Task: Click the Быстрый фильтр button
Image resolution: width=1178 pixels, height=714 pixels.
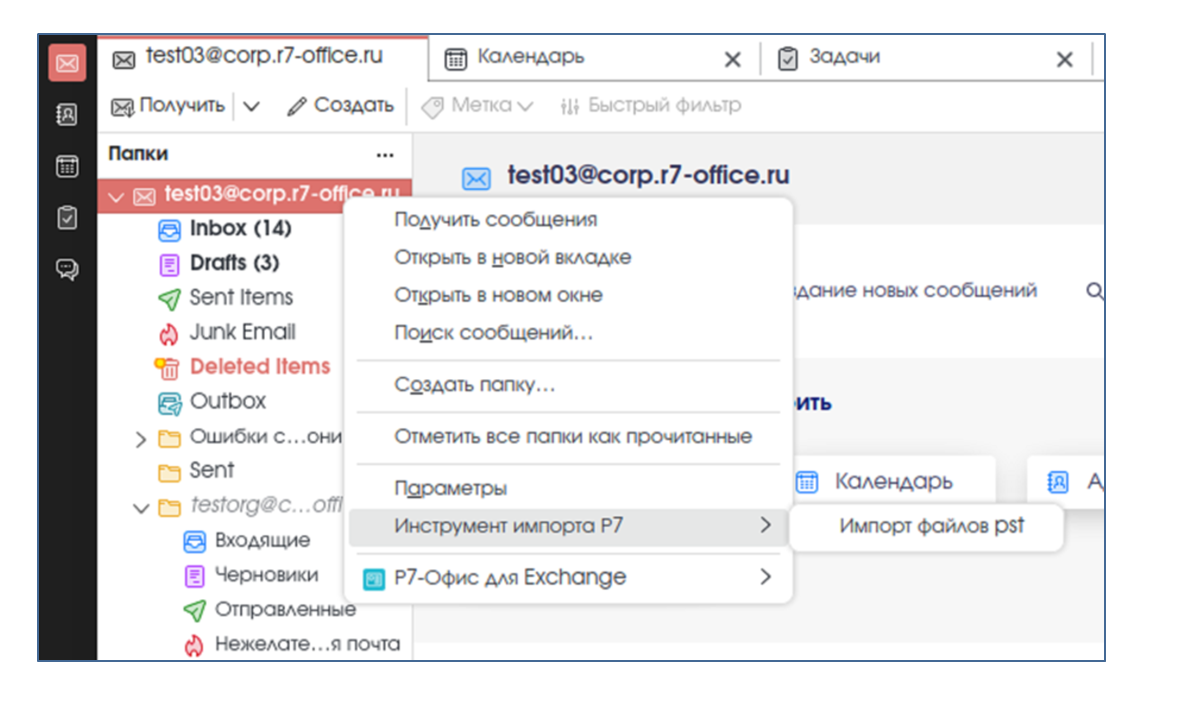Action: (651, 106)
